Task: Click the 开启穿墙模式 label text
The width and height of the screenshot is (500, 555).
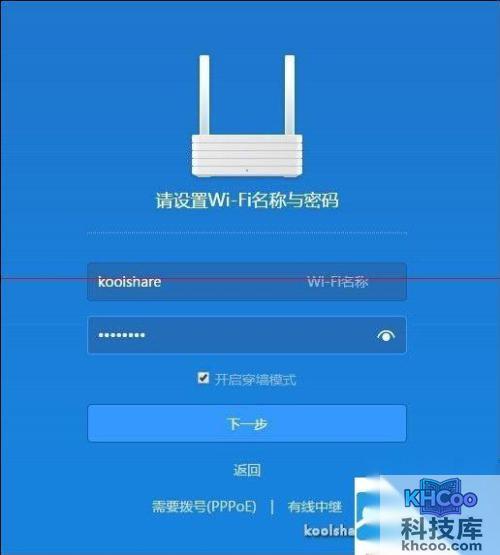Action: tap(255, 380)
